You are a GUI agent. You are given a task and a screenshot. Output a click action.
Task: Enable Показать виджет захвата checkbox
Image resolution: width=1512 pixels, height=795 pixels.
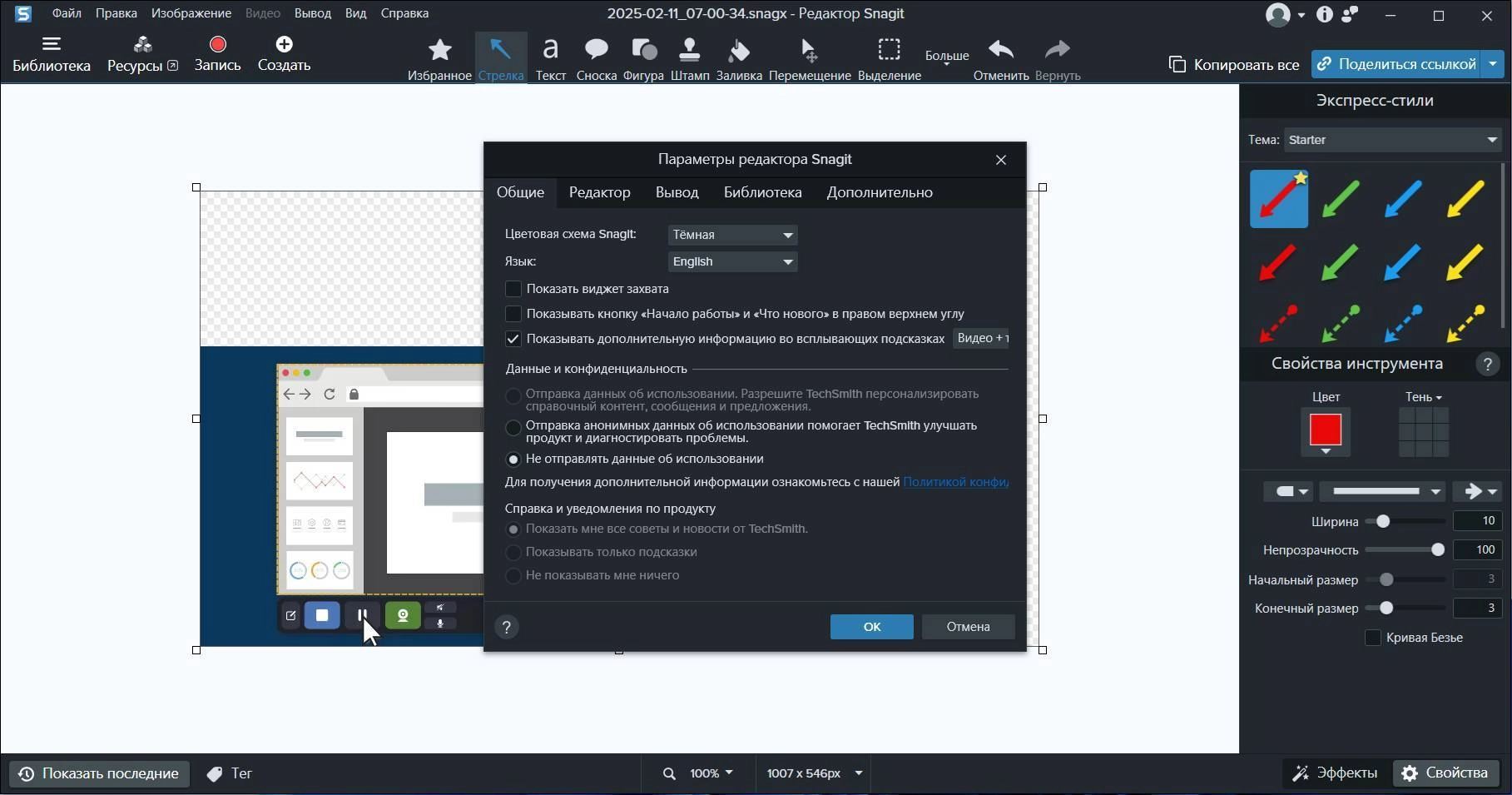pyautogui.click(x=513, y=289)
